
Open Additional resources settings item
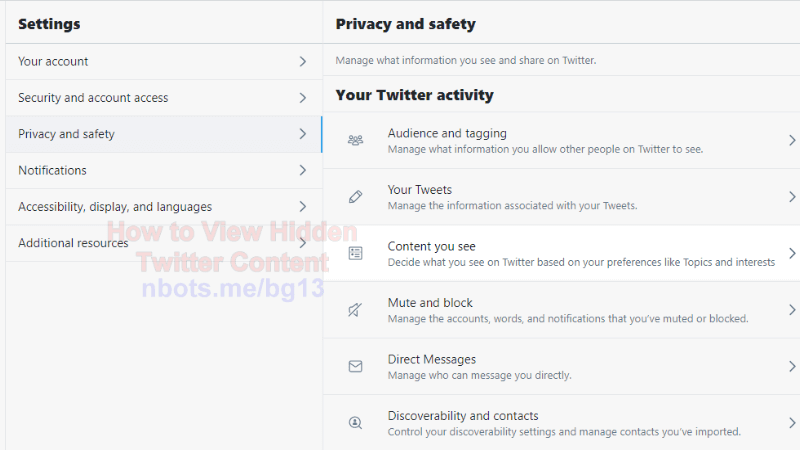tap(164, 243)
